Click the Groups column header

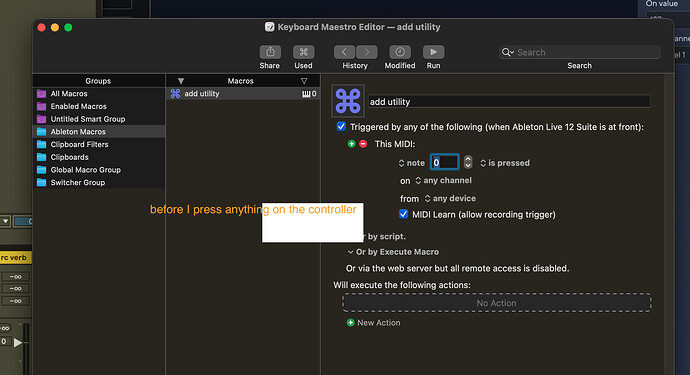(98, 81)
